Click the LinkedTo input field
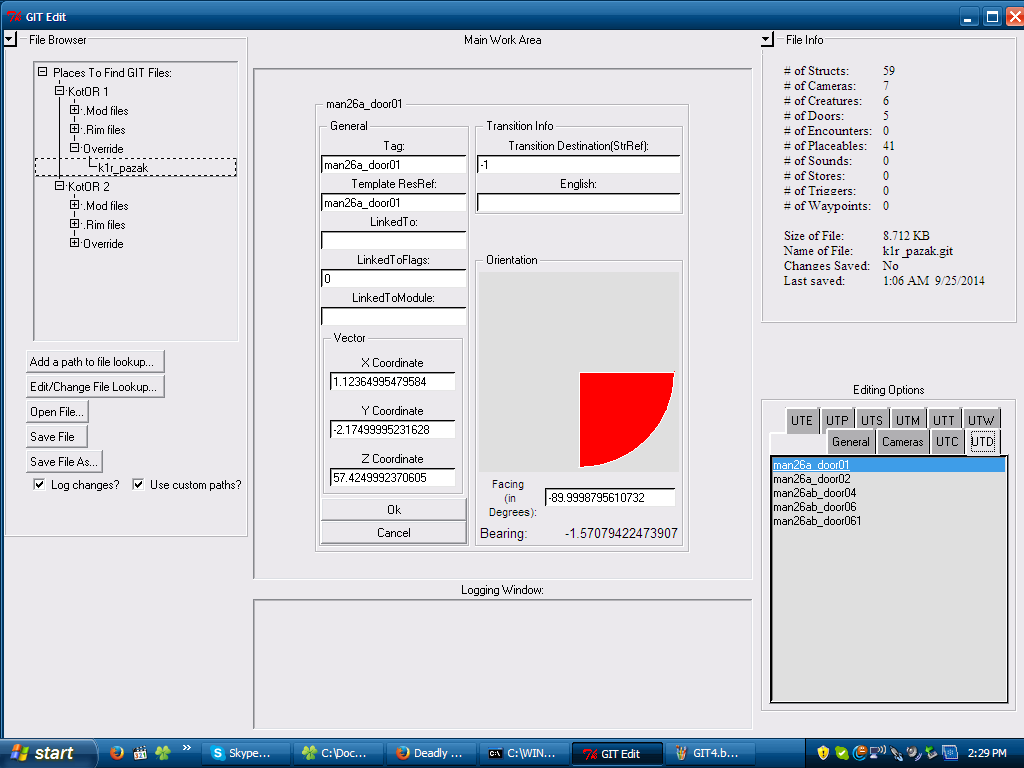 394,240
